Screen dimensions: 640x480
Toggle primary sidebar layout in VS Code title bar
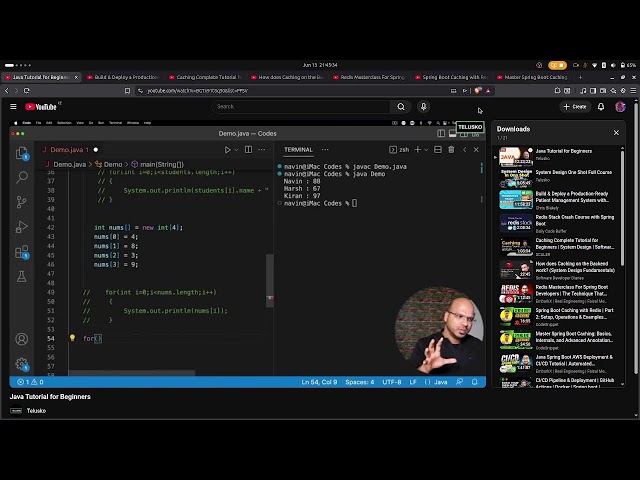441,133
